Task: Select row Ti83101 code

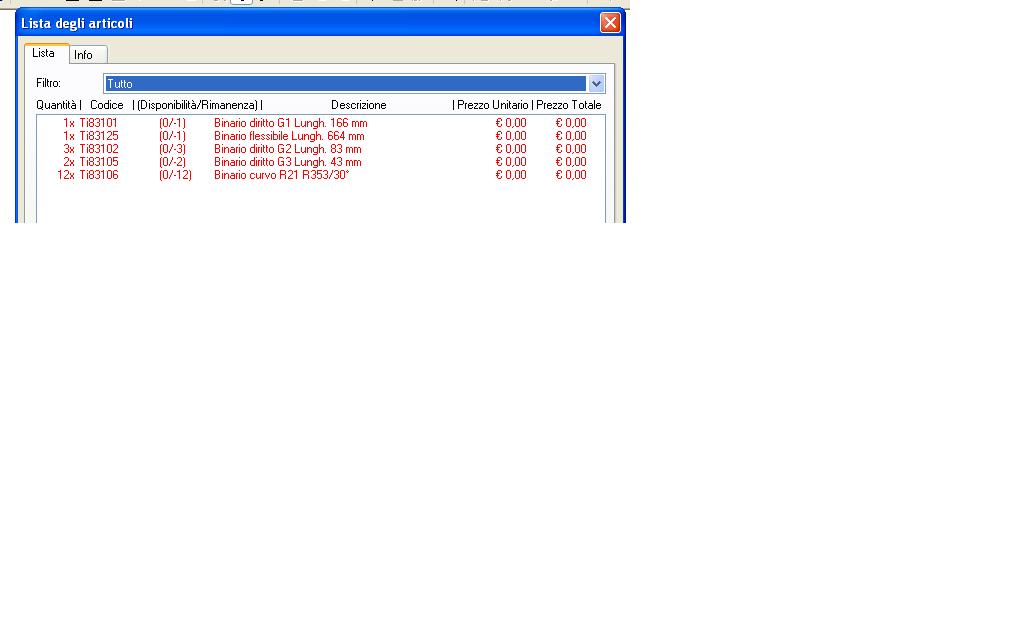Action: point(99,123)
